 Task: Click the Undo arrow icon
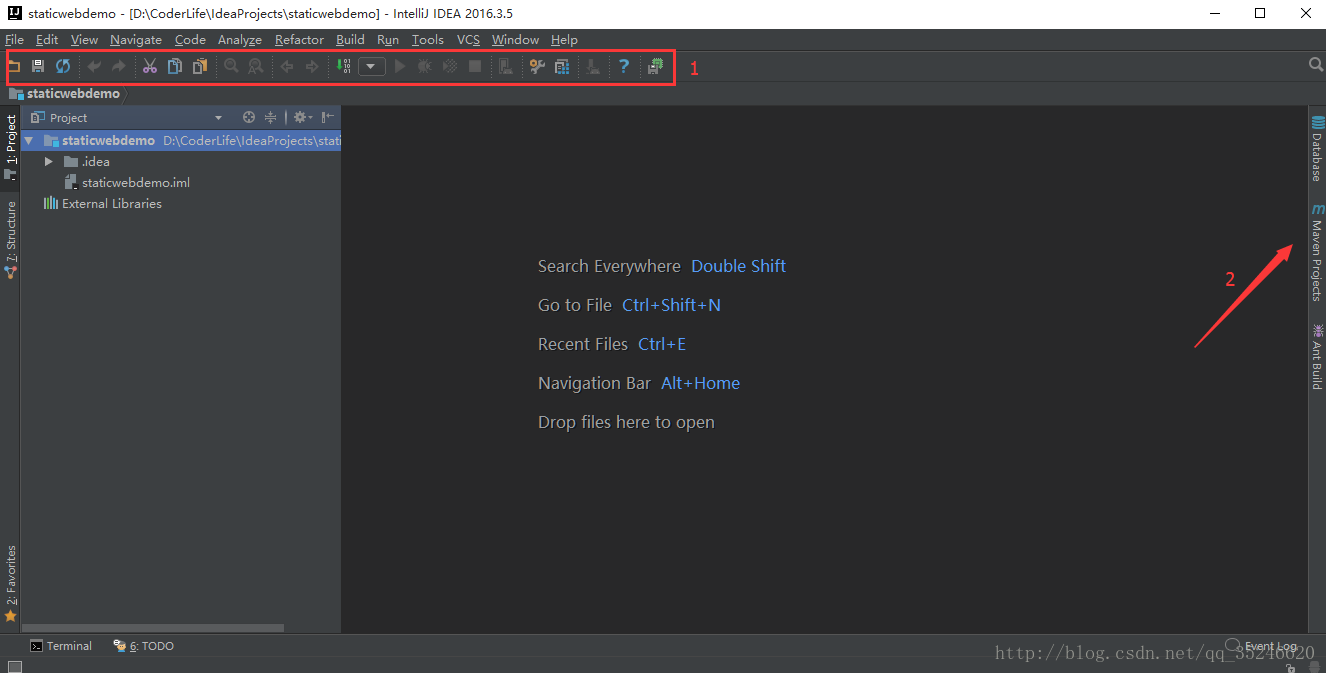(x=94, y=66)
